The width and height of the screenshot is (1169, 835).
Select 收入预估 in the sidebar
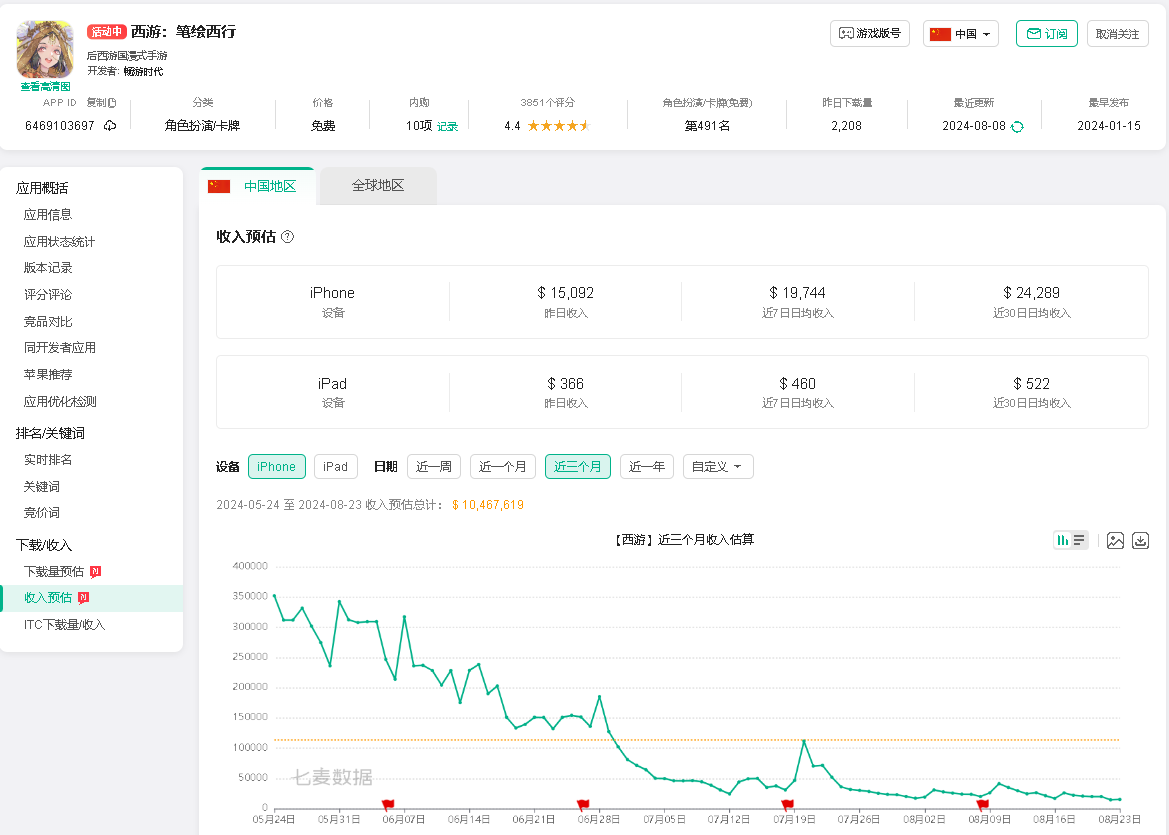coord(48,598)
